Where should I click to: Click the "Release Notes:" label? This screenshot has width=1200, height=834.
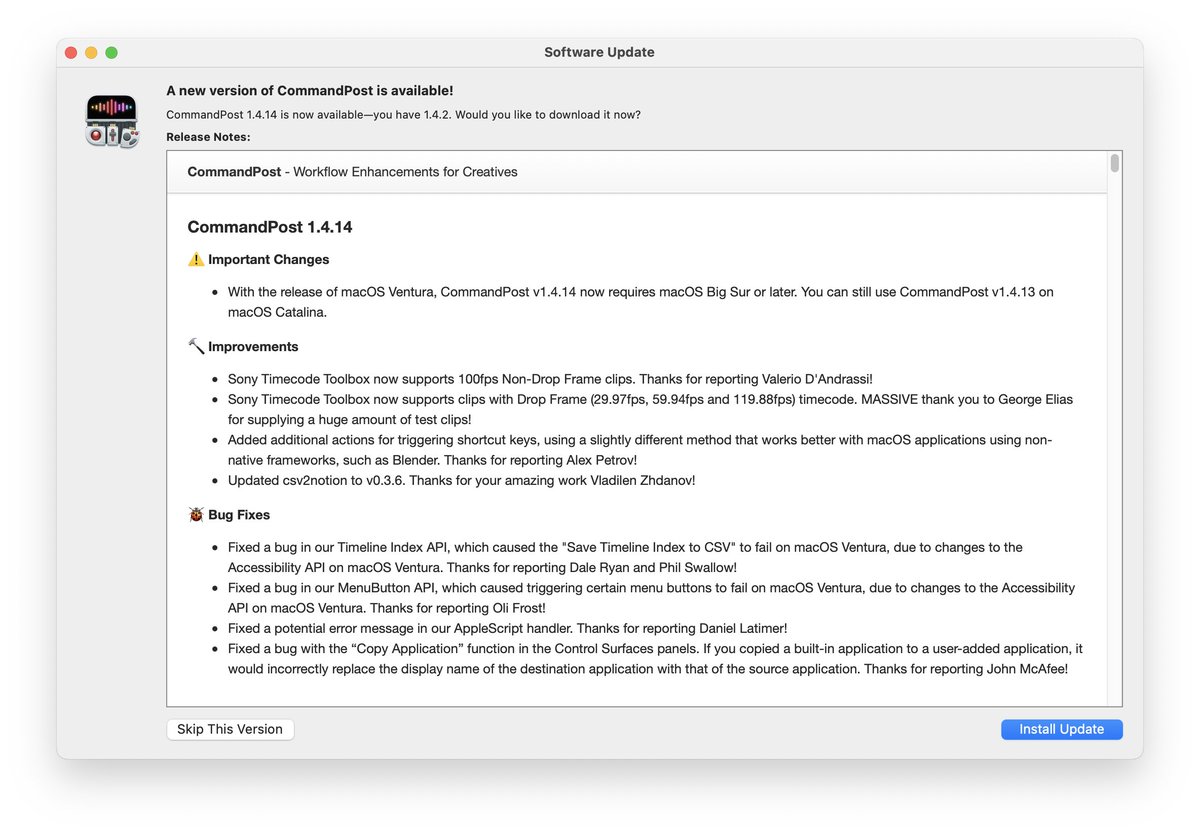(x=208, y=136)
